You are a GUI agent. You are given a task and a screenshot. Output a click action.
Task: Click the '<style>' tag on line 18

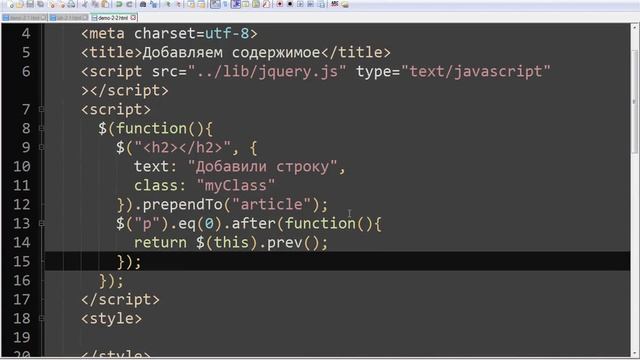pos(111,318)
